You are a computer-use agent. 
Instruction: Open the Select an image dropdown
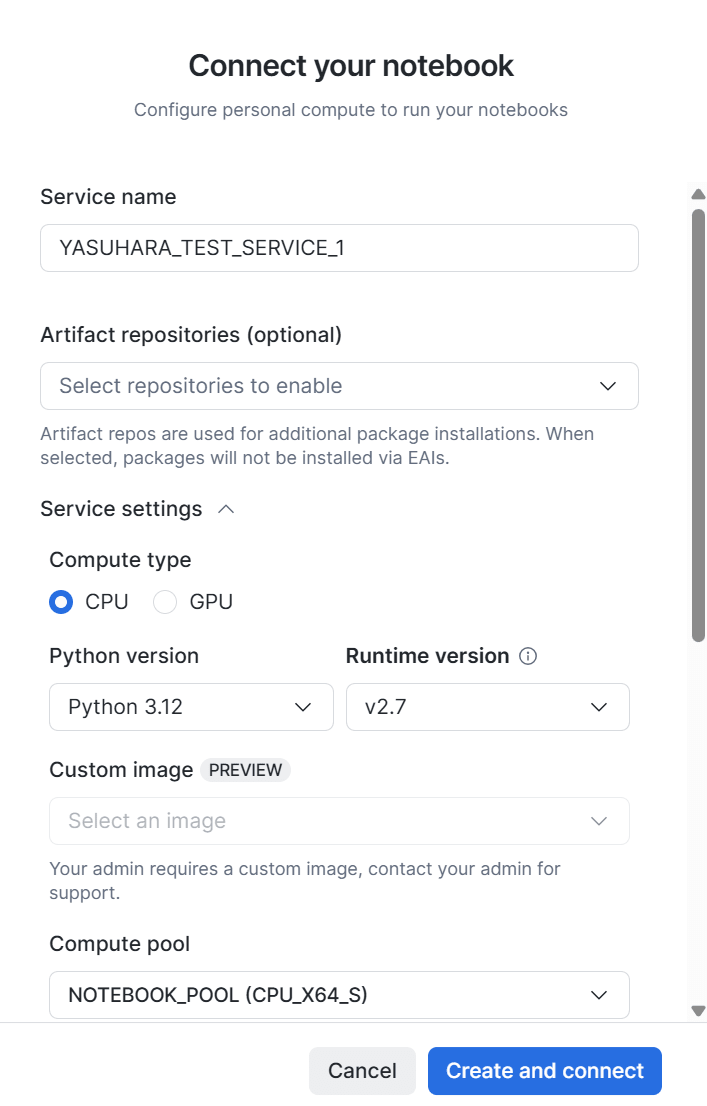339,821
